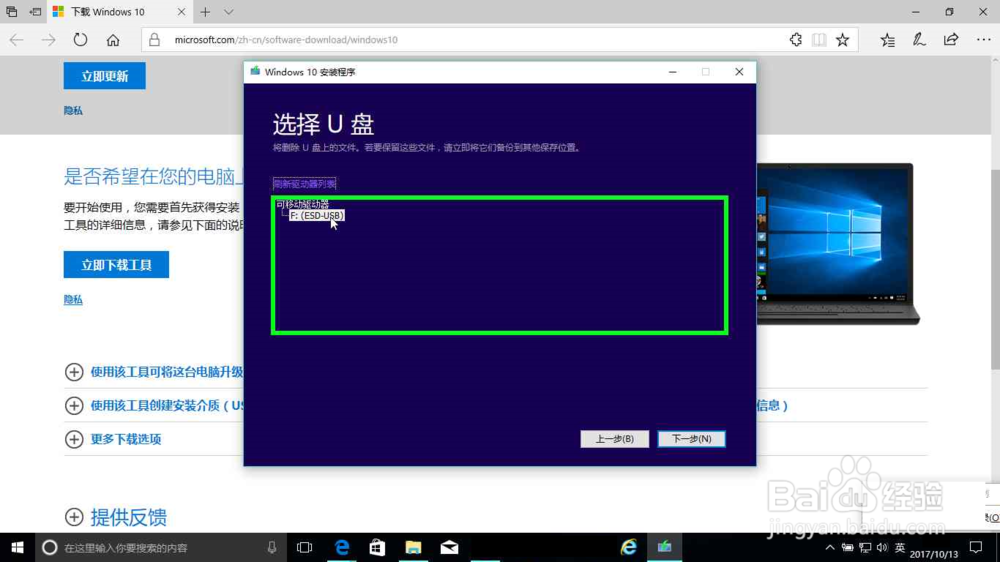Viewport: 1000px width, 562px height.
Task: Click volume icon in system tray
Action: coord(882,547)
